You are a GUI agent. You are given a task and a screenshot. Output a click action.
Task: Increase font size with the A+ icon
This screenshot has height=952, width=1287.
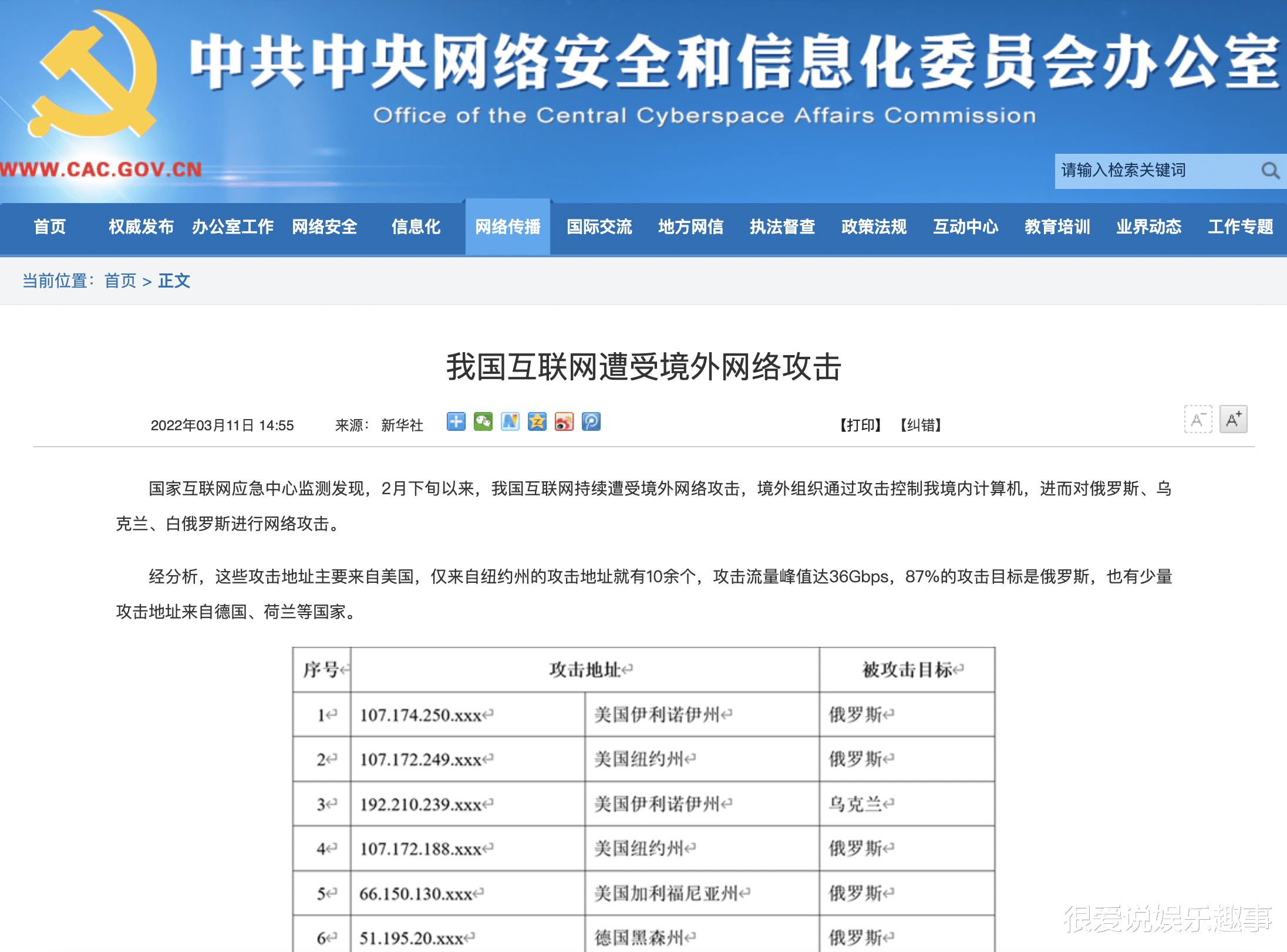pyautogui.click(x=1233, y=420)
